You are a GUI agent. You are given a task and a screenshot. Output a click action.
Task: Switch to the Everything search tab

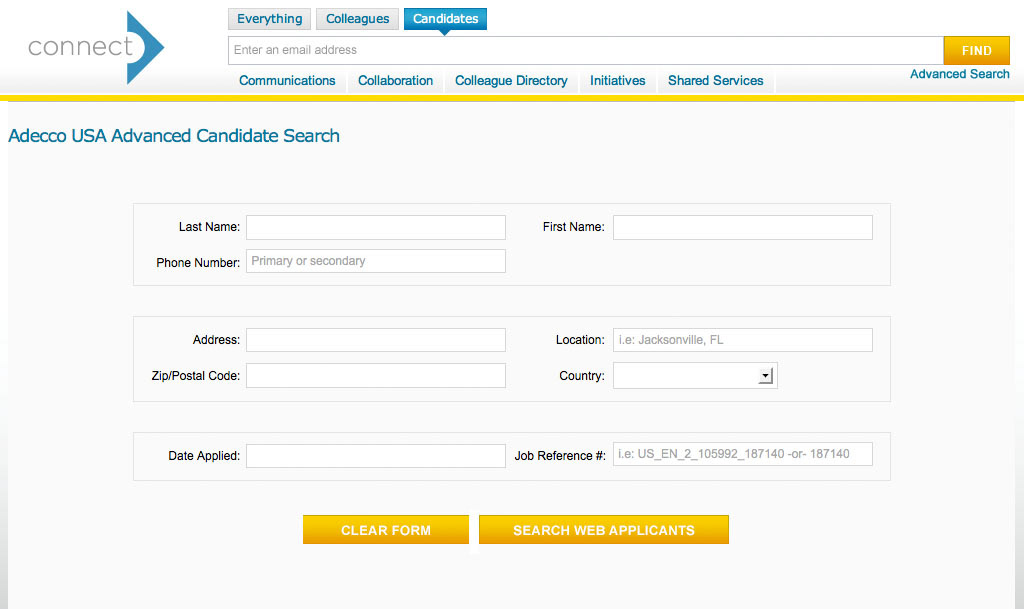(269, 19)
